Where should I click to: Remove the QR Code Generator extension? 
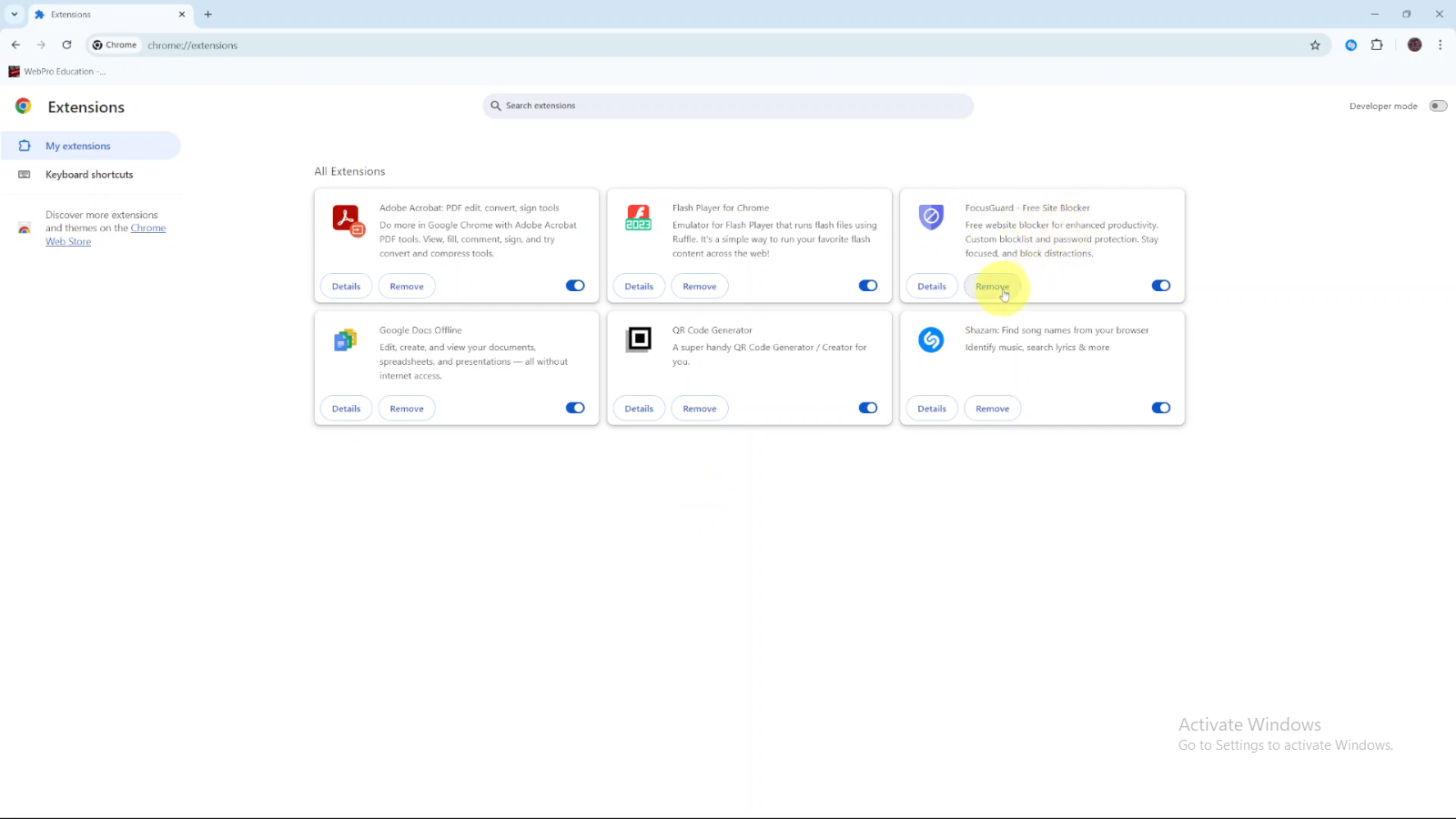click(700, 409)
